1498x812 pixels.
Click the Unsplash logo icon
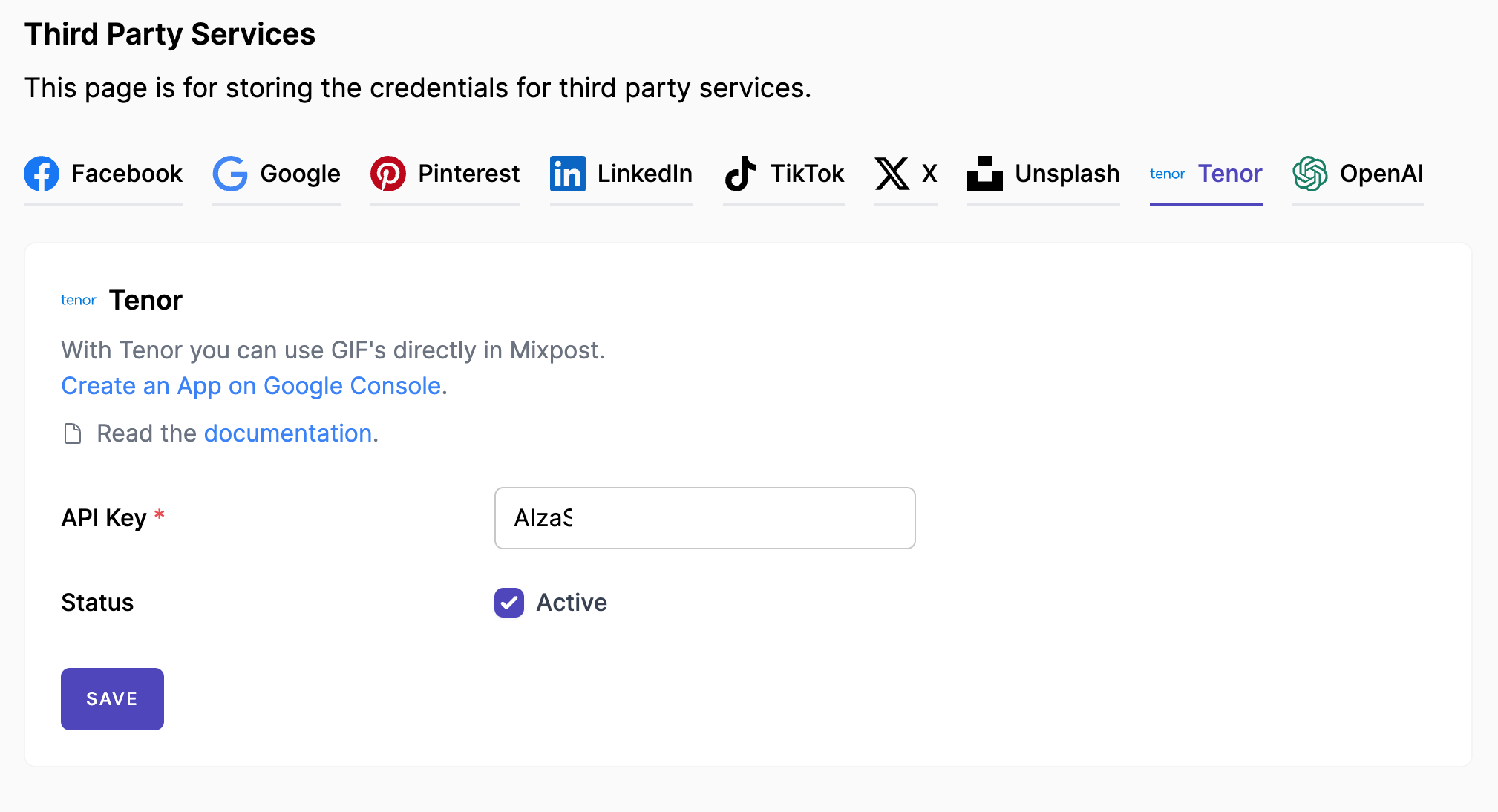[985, 174]
